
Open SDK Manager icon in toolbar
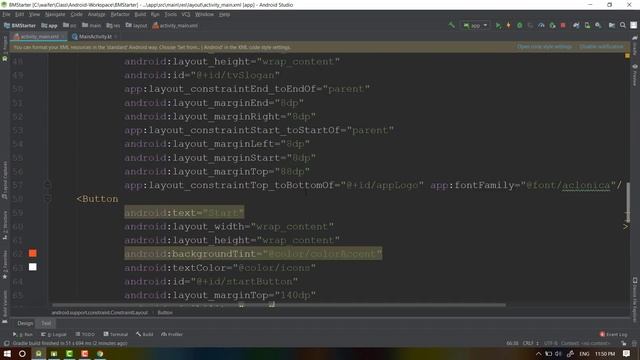coord(598,25)
